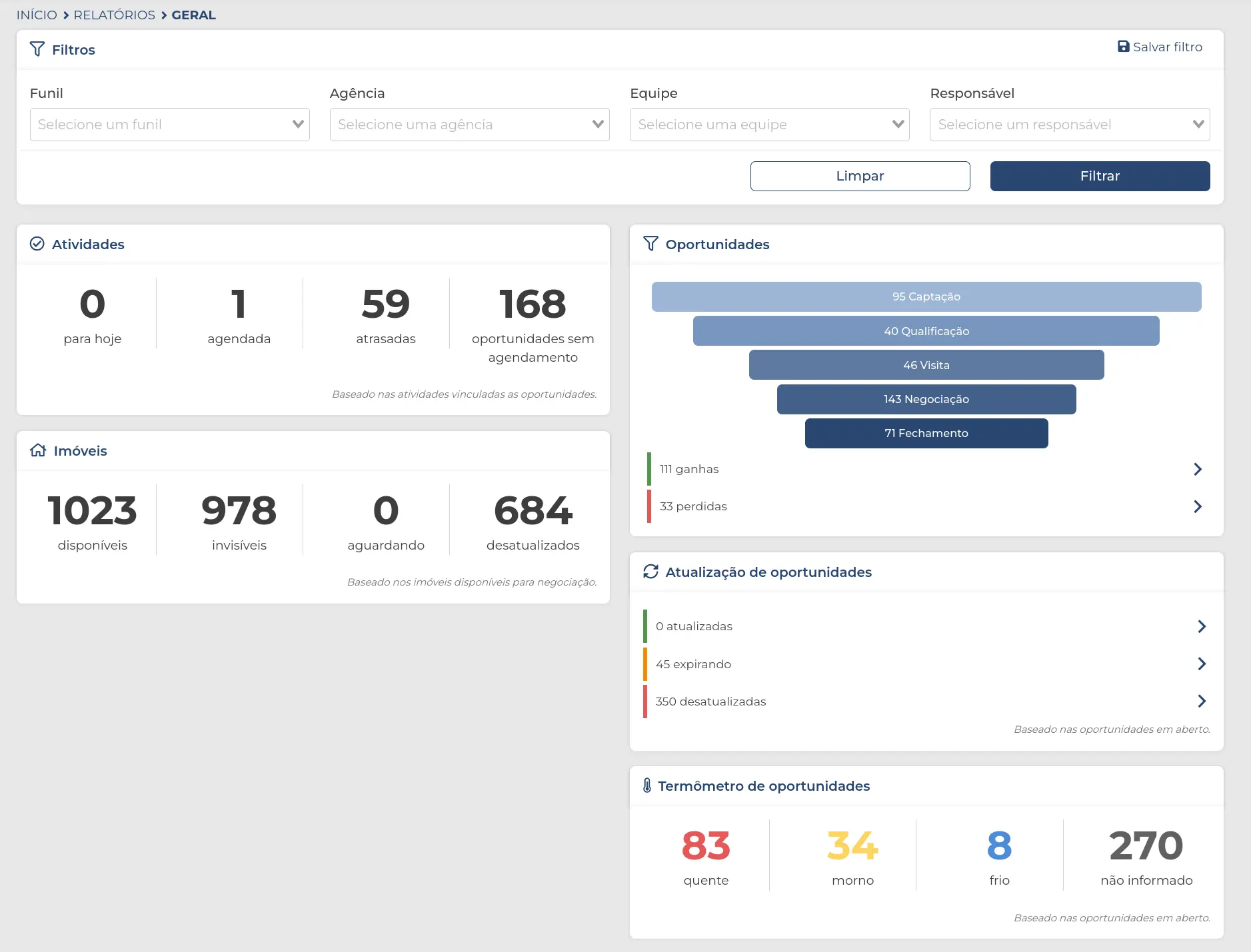The image size is (1251, 952).
Task: Click '45 expirando' text
Action: (693, 664)
